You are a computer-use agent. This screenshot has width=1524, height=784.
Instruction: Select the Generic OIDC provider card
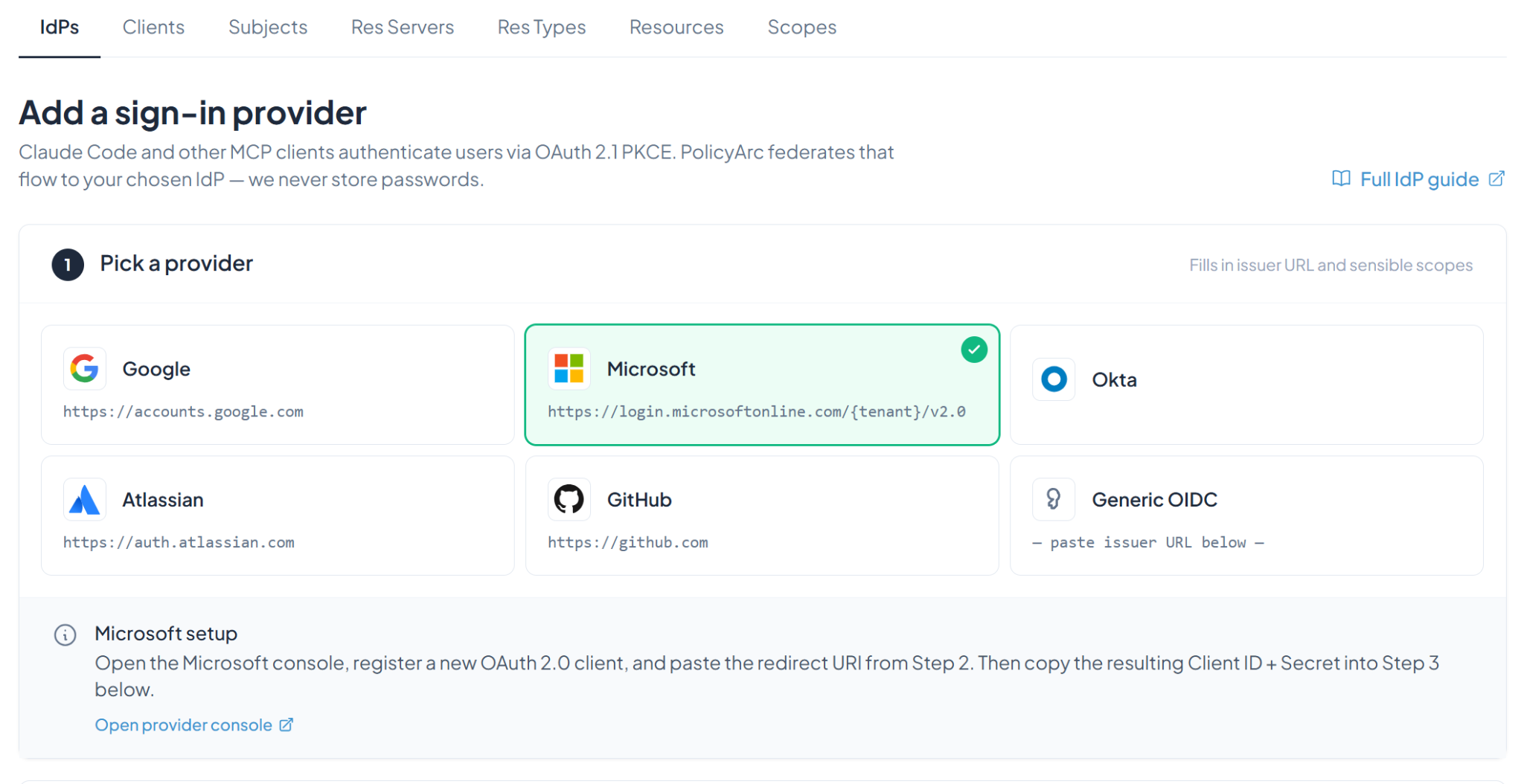coord(1246,515)
